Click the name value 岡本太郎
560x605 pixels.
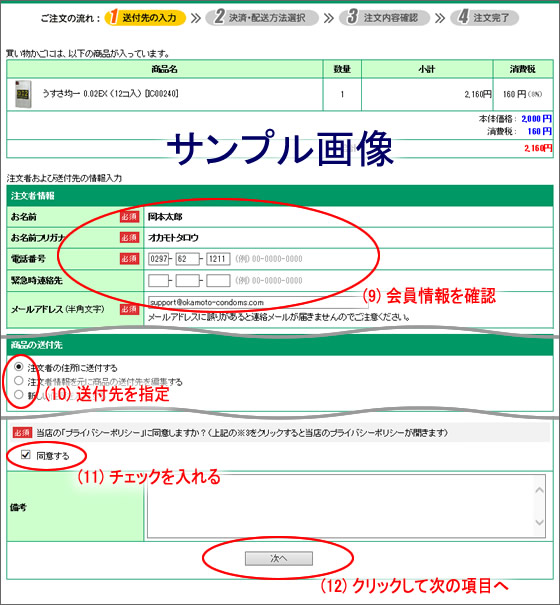tap(165, 216)
